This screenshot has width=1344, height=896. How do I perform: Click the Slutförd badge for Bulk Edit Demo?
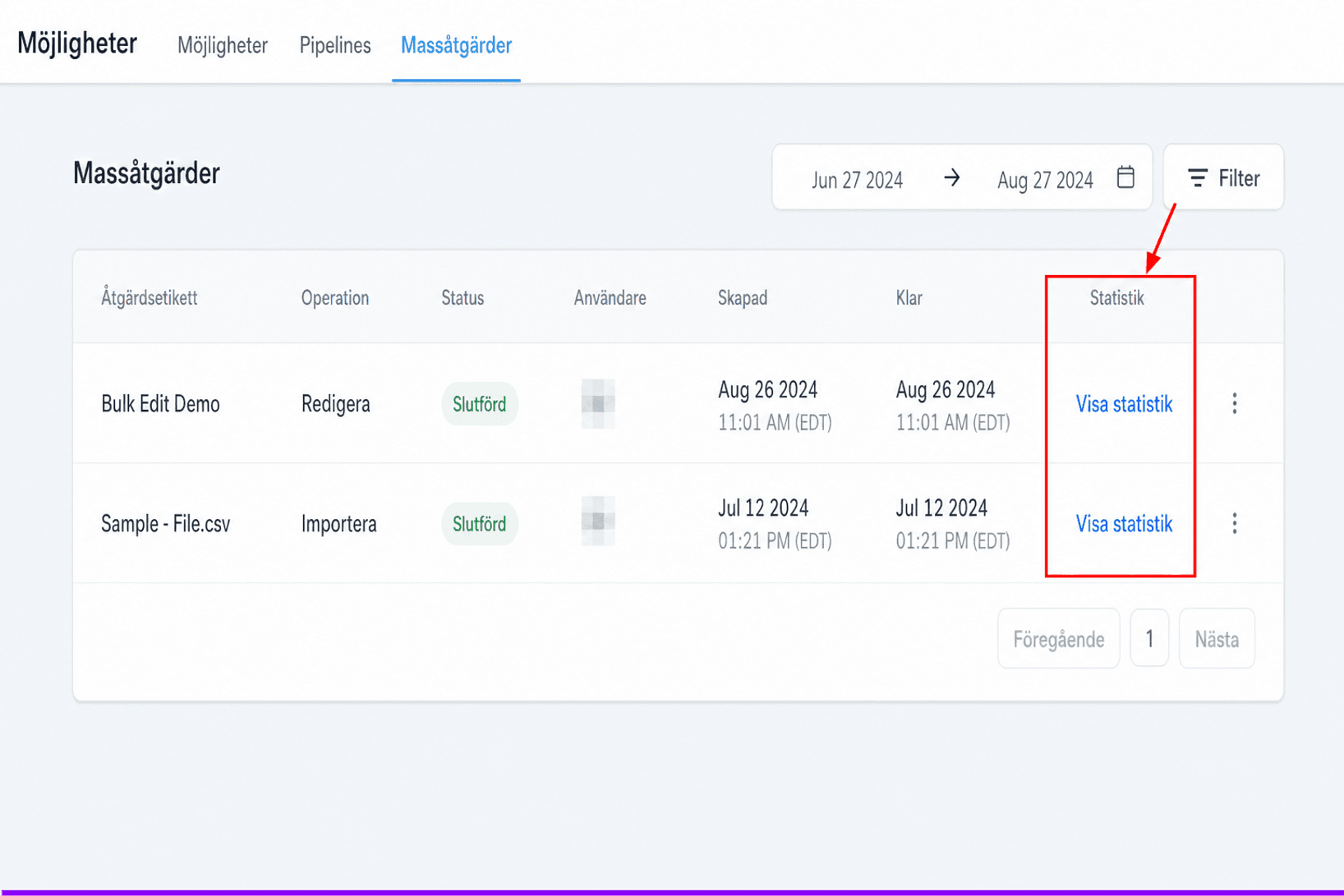coord(480,404)
